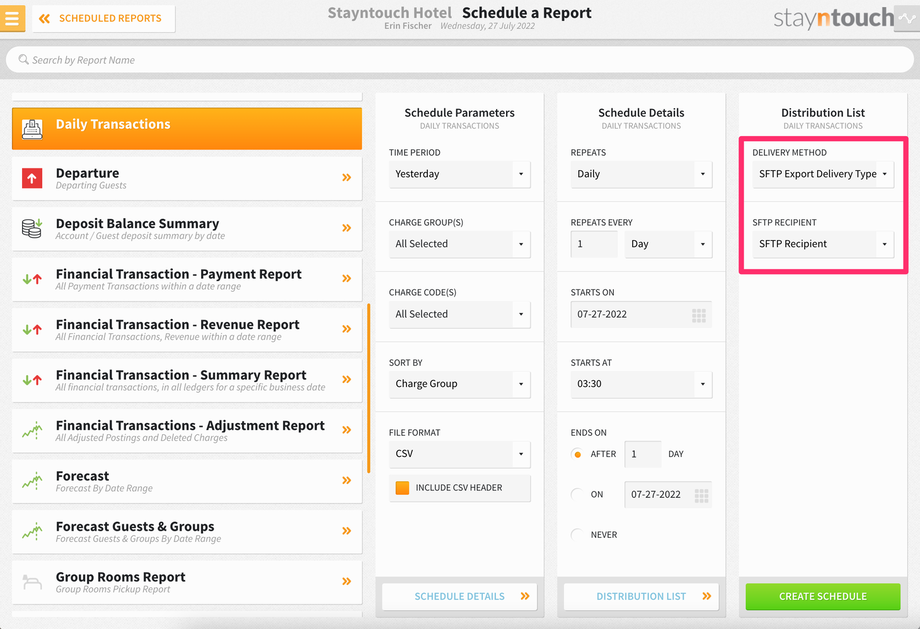Image resolution: width=920 pixels, height=629 pixels.
Task: Click Group Rooms Report bed icon
Action: [32, 582]
